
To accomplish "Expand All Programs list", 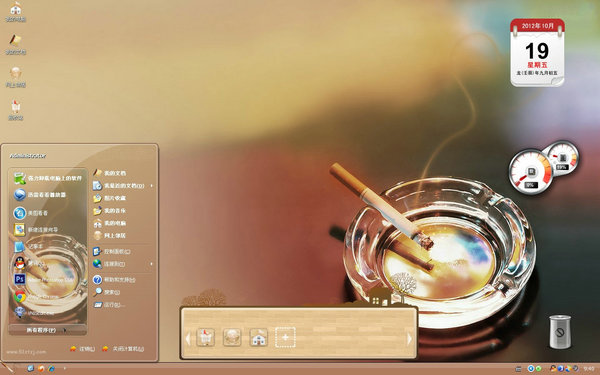I will point(47,330).
